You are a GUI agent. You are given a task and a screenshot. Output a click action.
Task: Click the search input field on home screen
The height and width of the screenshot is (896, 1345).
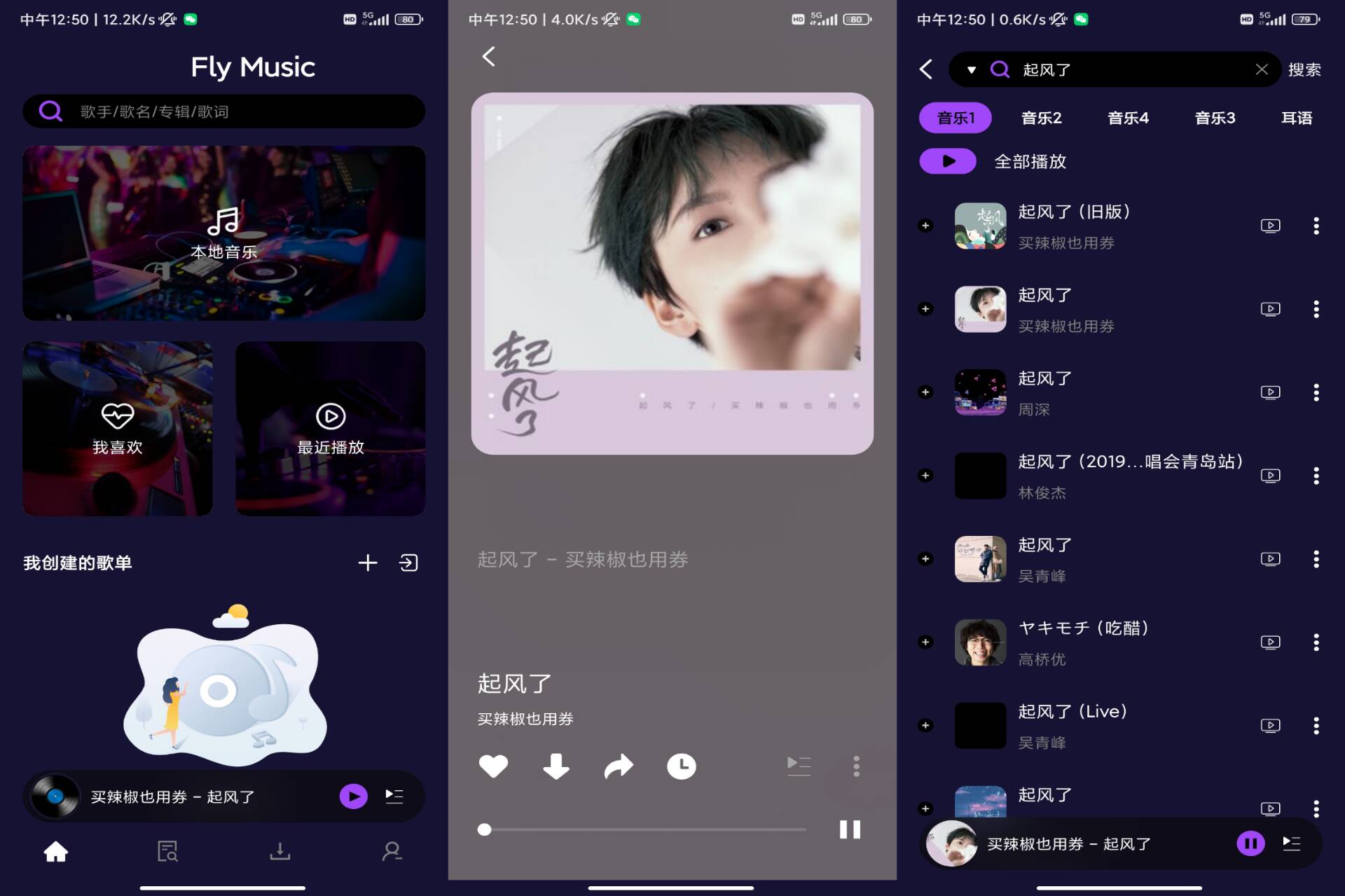coord(225,112)
